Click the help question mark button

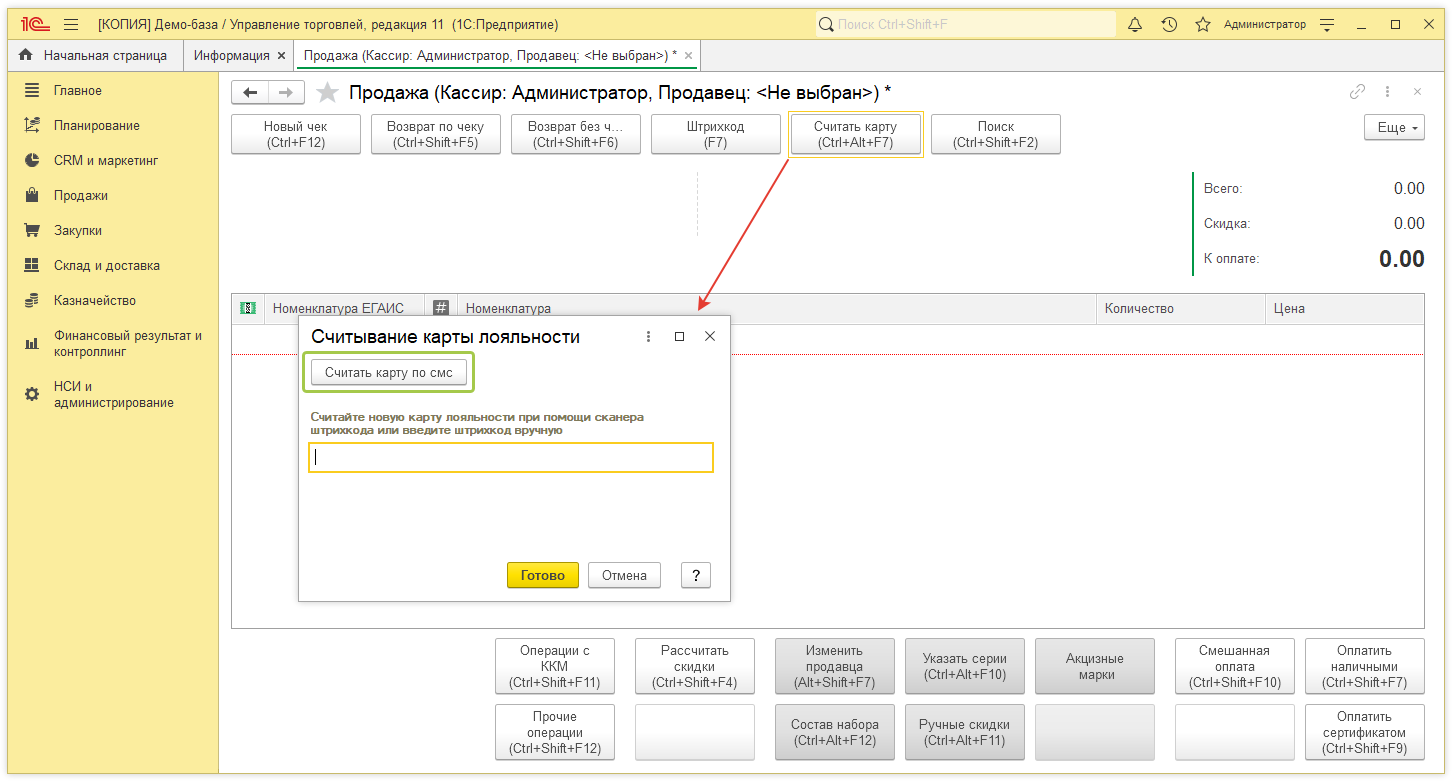coord(695,575)
